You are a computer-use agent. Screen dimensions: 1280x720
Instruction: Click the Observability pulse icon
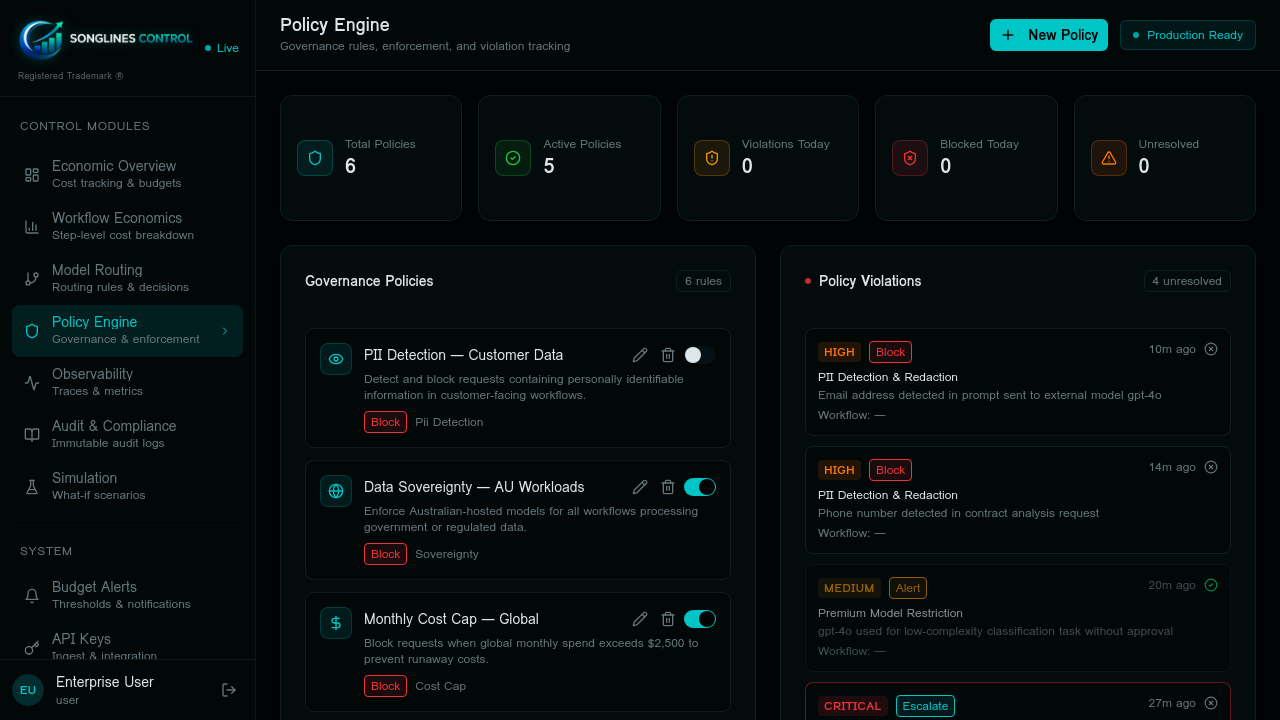click(32, 383)
